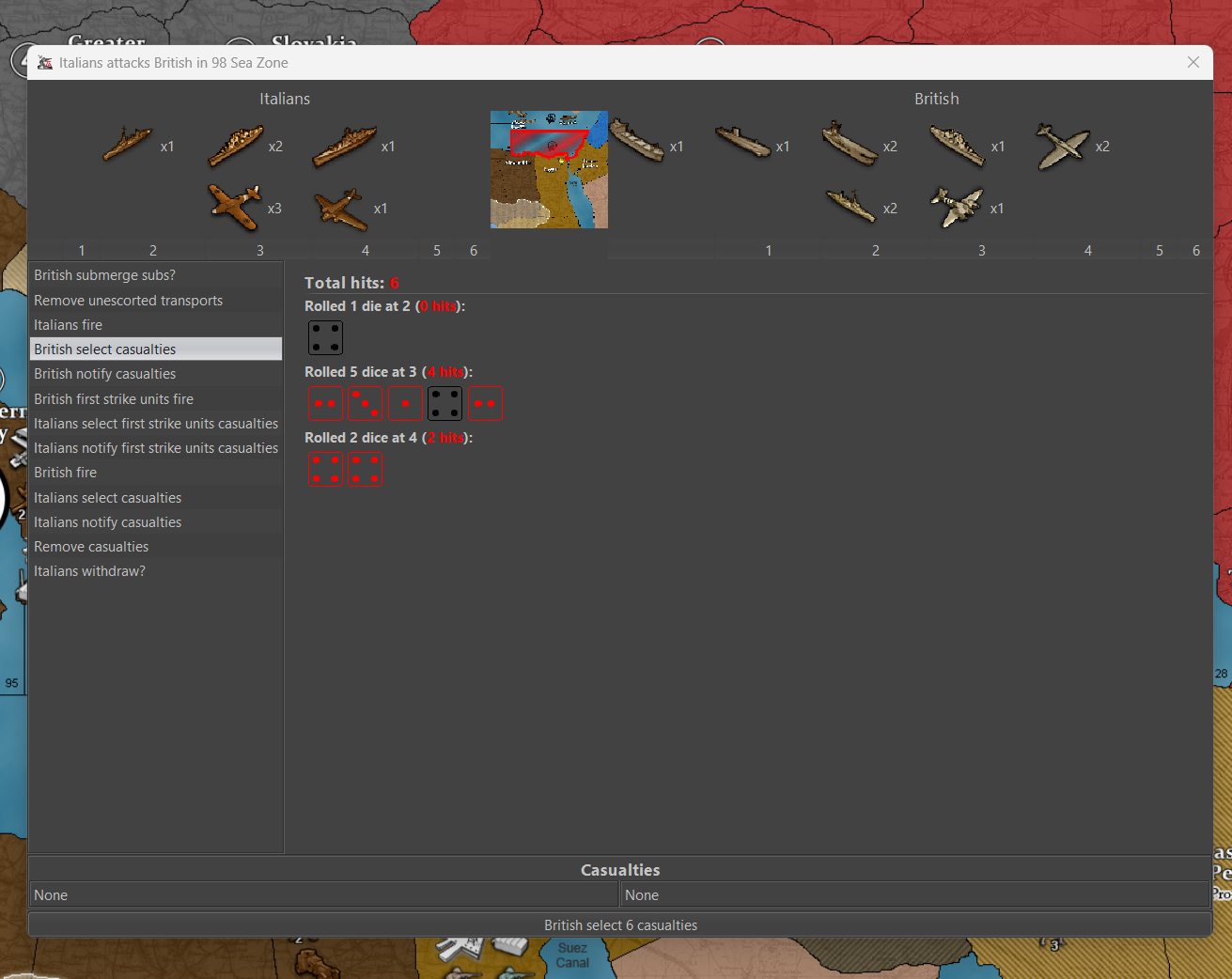Click the Italian fighter plane icon marked x3
This screenshot has height=979, width=1232.
coord(235,208)
